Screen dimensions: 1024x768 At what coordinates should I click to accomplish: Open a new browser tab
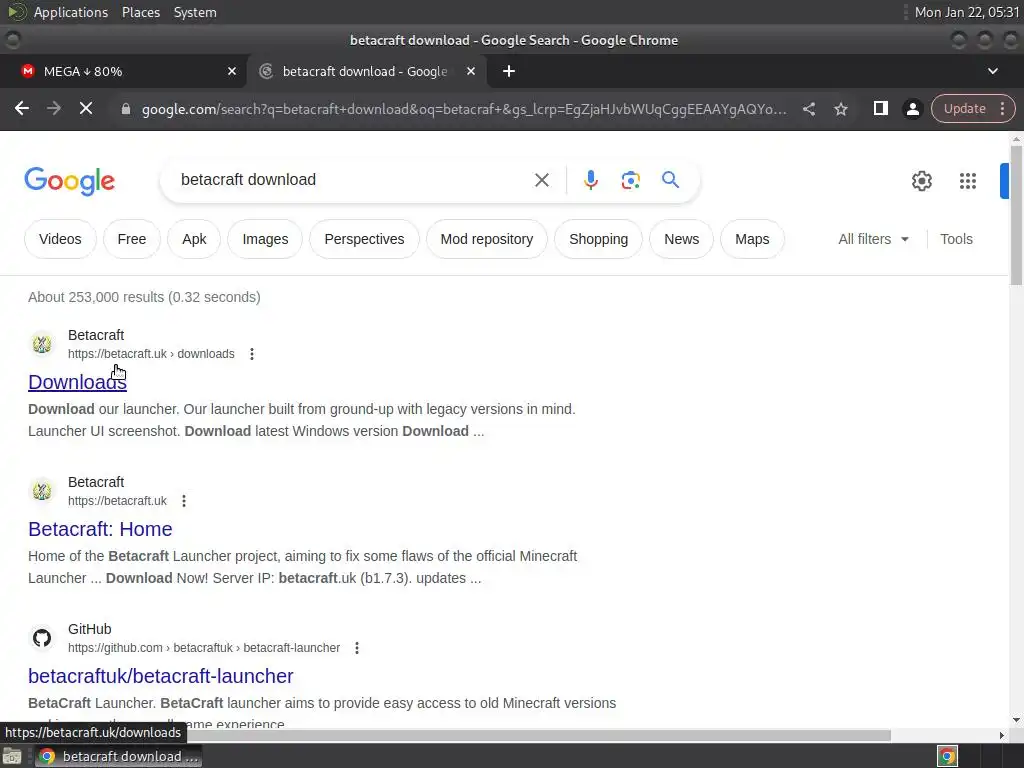(x=509, y=71)
